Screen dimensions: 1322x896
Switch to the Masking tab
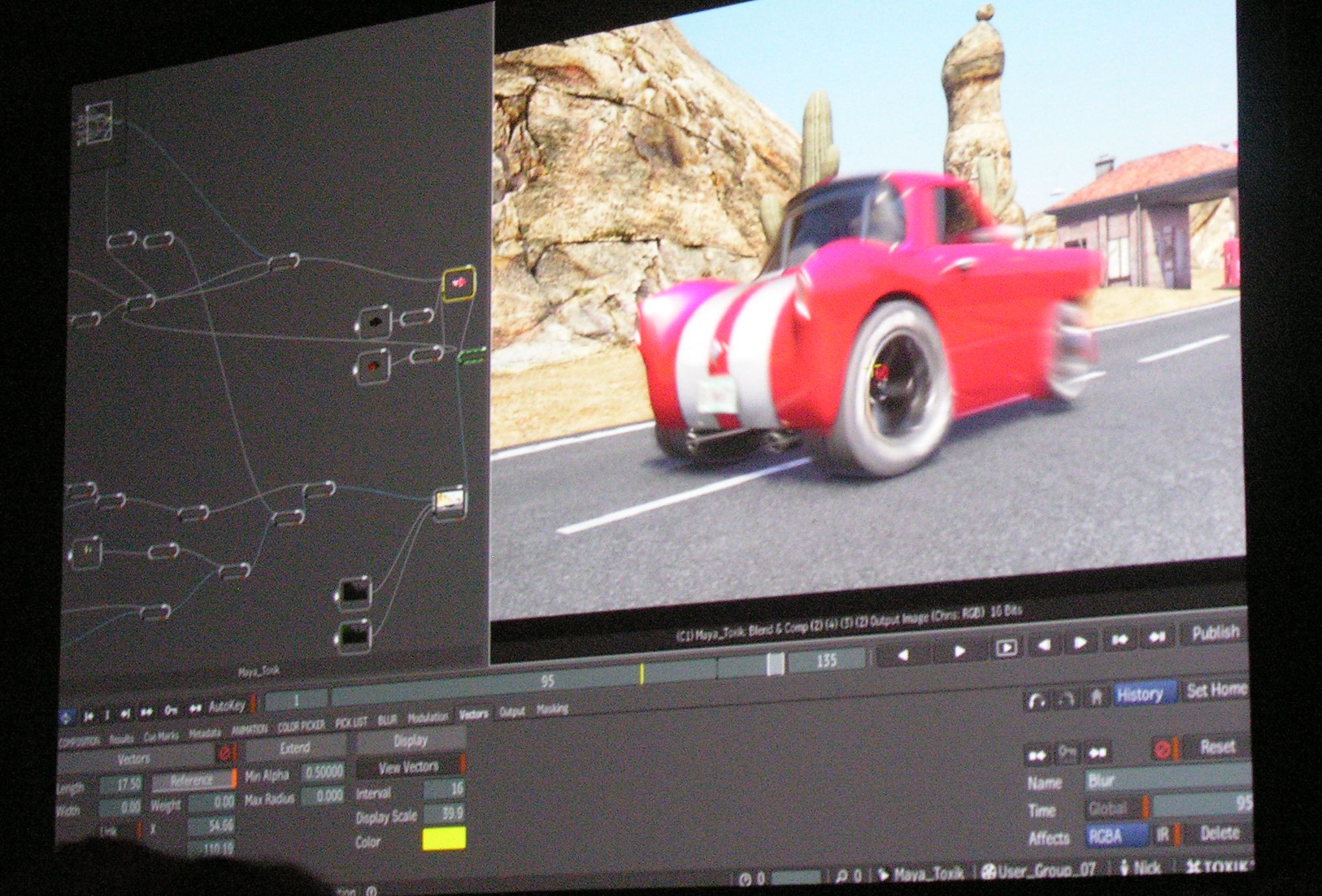[x=553, y=710]
